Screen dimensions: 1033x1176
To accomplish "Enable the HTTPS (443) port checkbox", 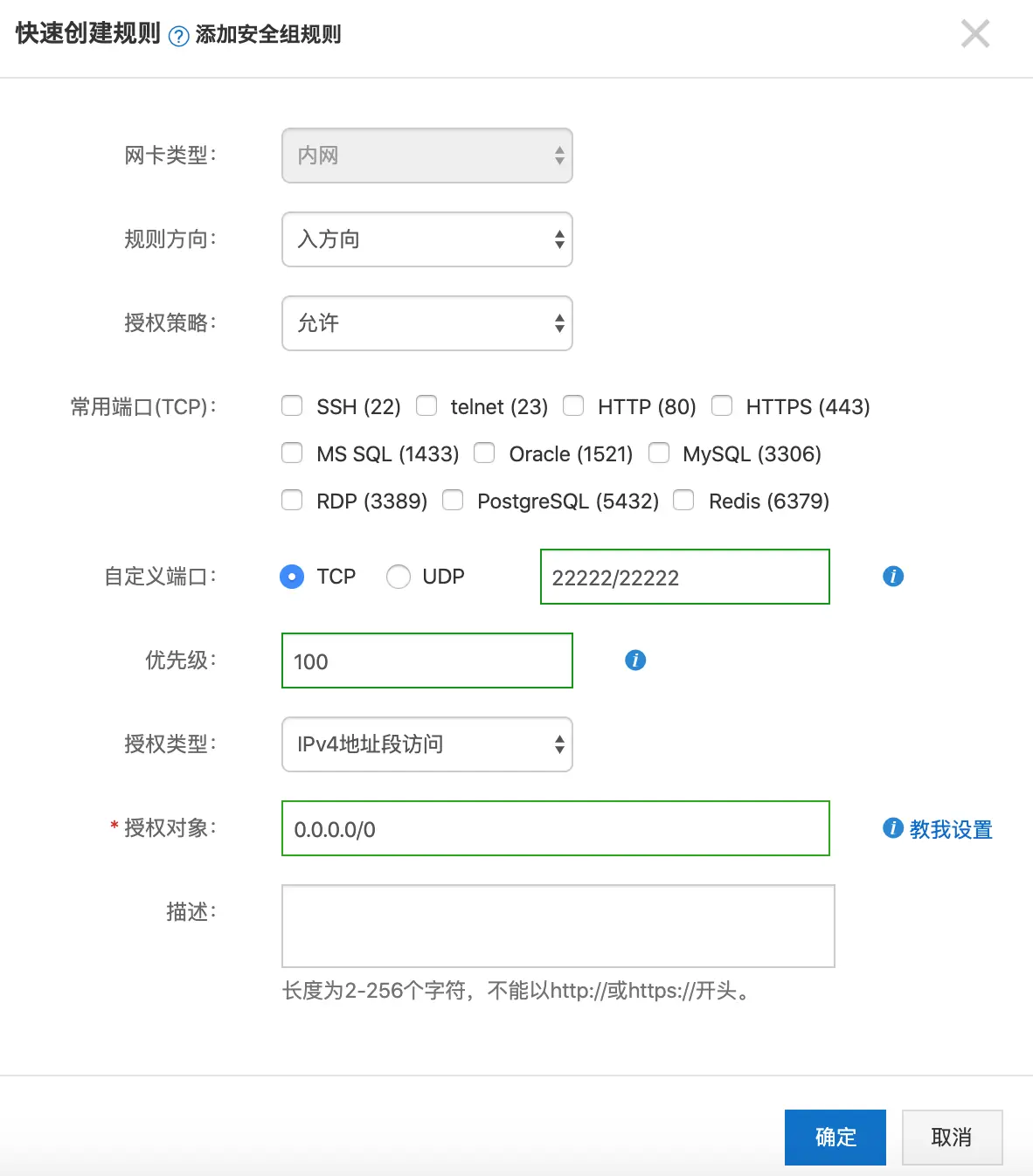I will 722,405.
